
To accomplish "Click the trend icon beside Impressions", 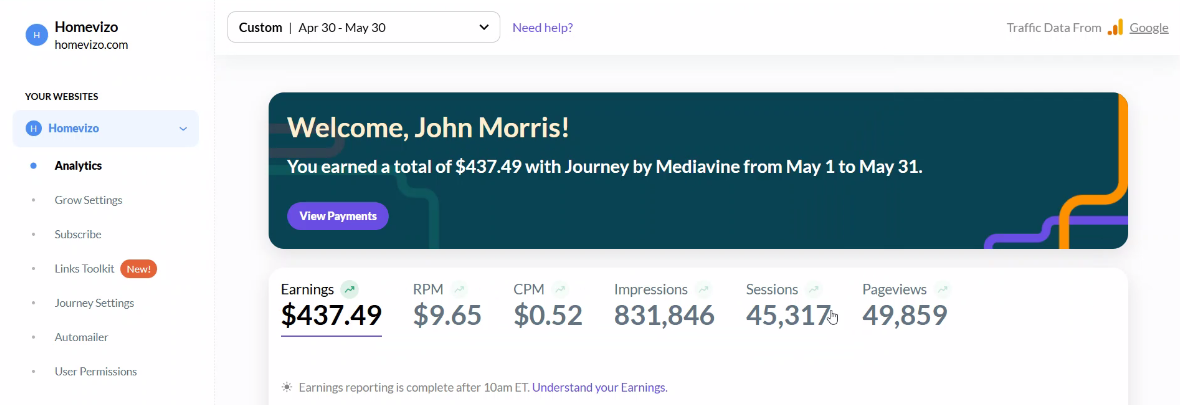I will [x=704, y=289].
